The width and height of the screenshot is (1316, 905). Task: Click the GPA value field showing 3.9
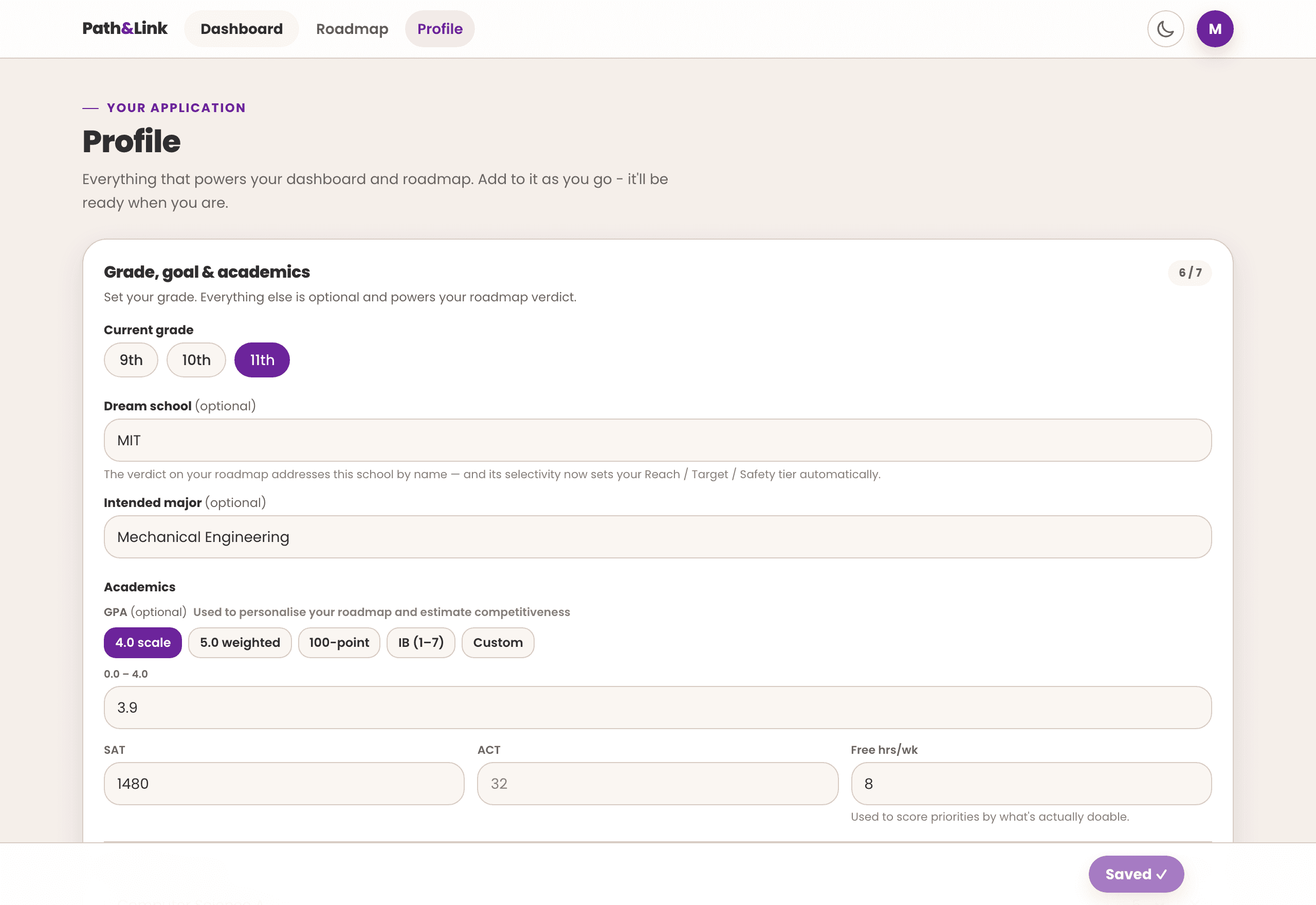[657, 708]
